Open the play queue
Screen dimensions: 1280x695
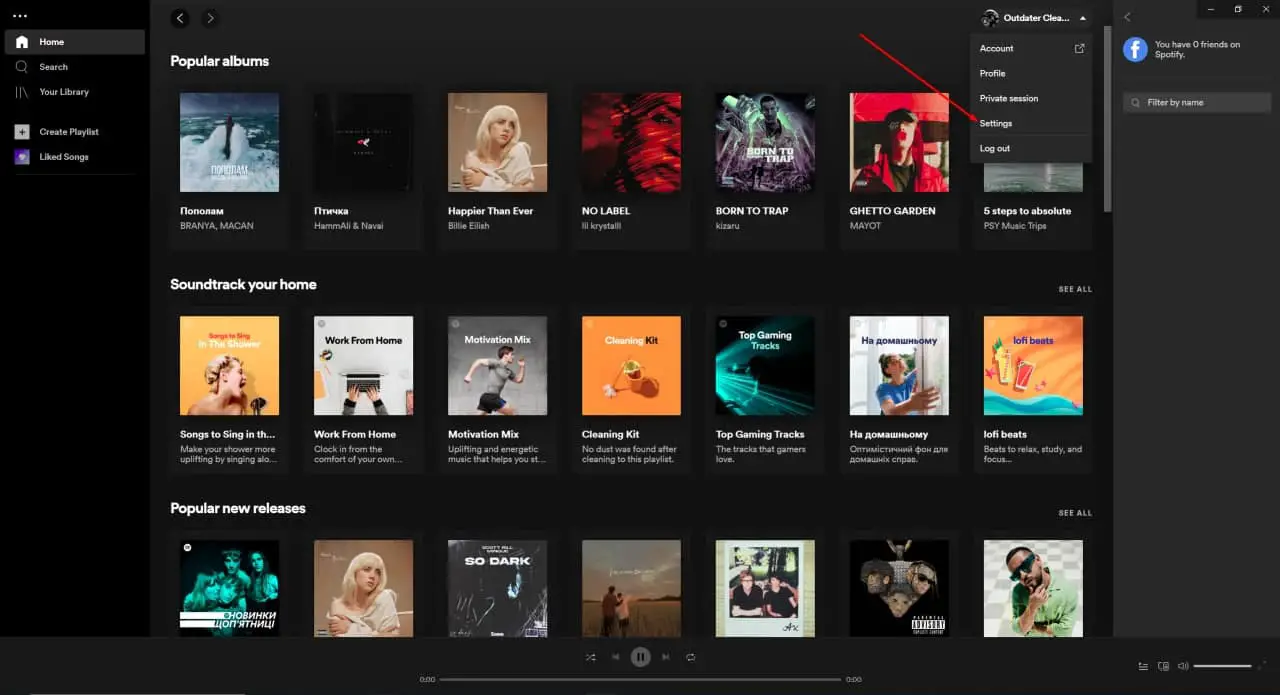click(x=1143, y=665)
